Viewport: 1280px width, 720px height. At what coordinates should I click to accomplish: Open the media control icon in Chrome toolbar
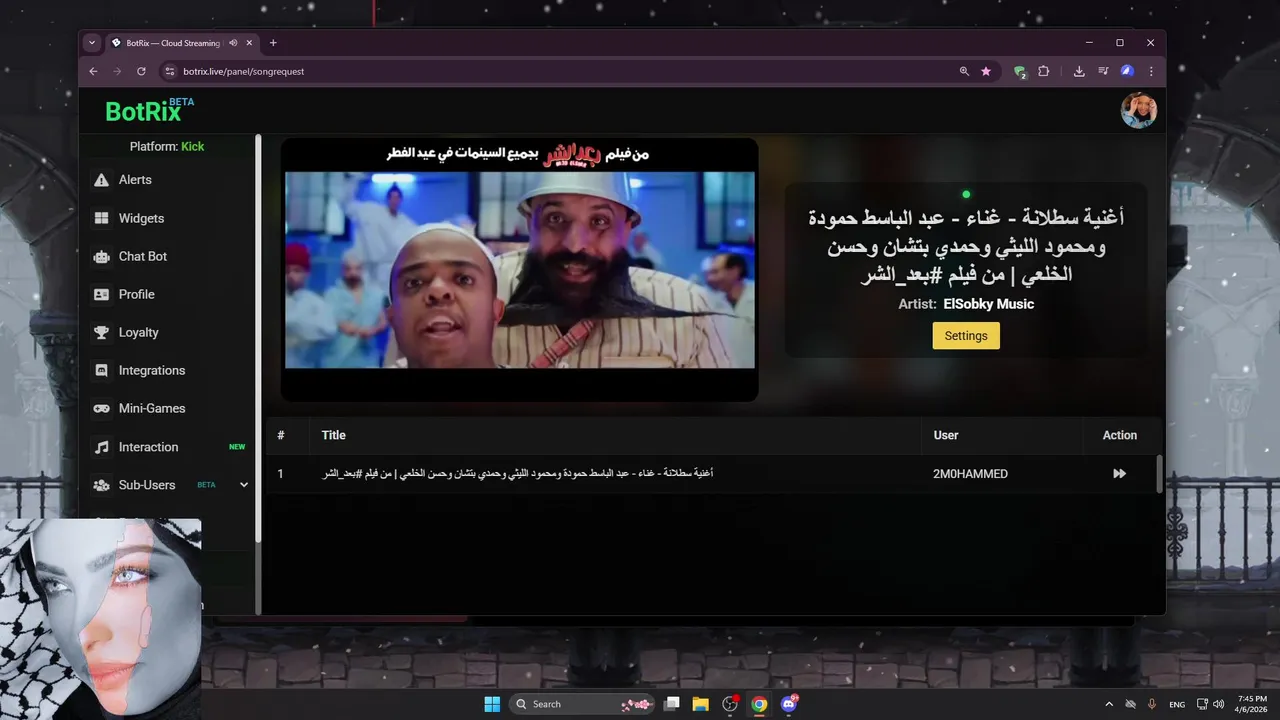[1103, 71]
